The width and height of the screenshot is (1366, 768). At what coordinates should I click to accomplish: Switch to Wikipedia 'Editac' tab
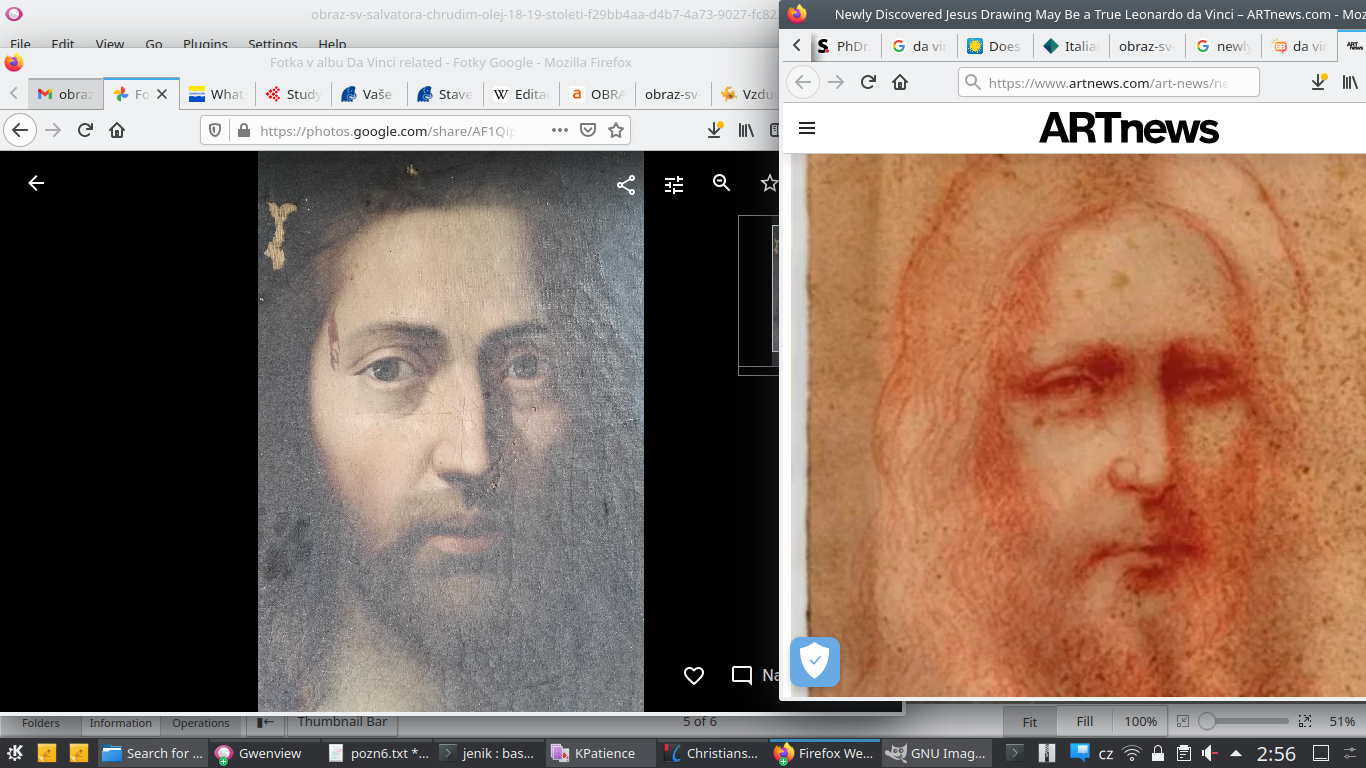coord(521,94)
